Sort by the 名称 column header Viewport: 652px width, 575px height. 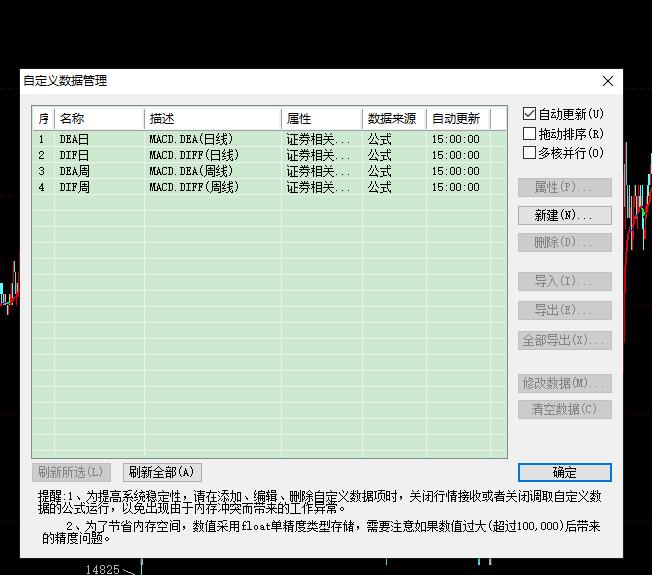pyautogui.click(x=99, y=119)
